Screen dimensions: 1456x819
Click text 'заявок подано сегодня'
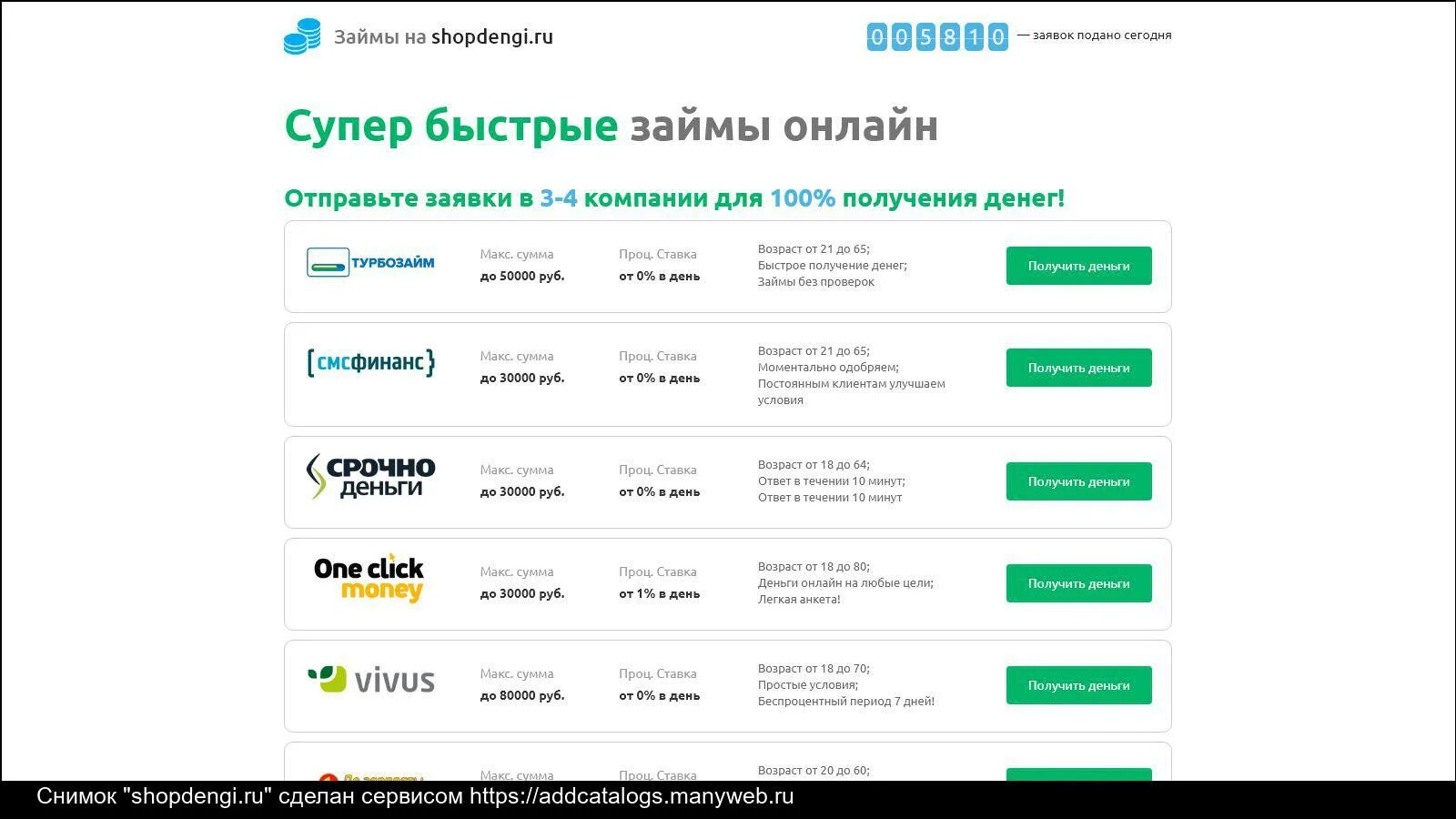pyautogui.click(x=1102, y=35)
